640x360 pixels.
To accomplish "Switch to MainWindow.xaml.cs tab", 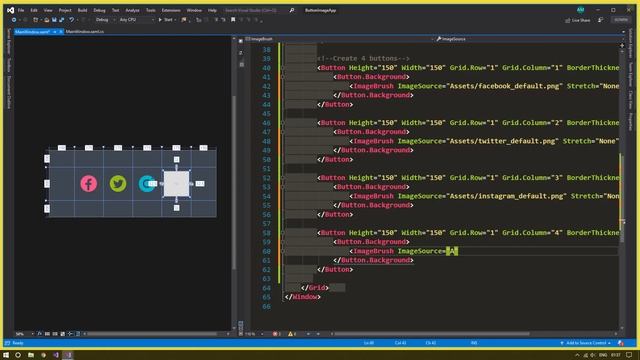I will coord(85,31).
